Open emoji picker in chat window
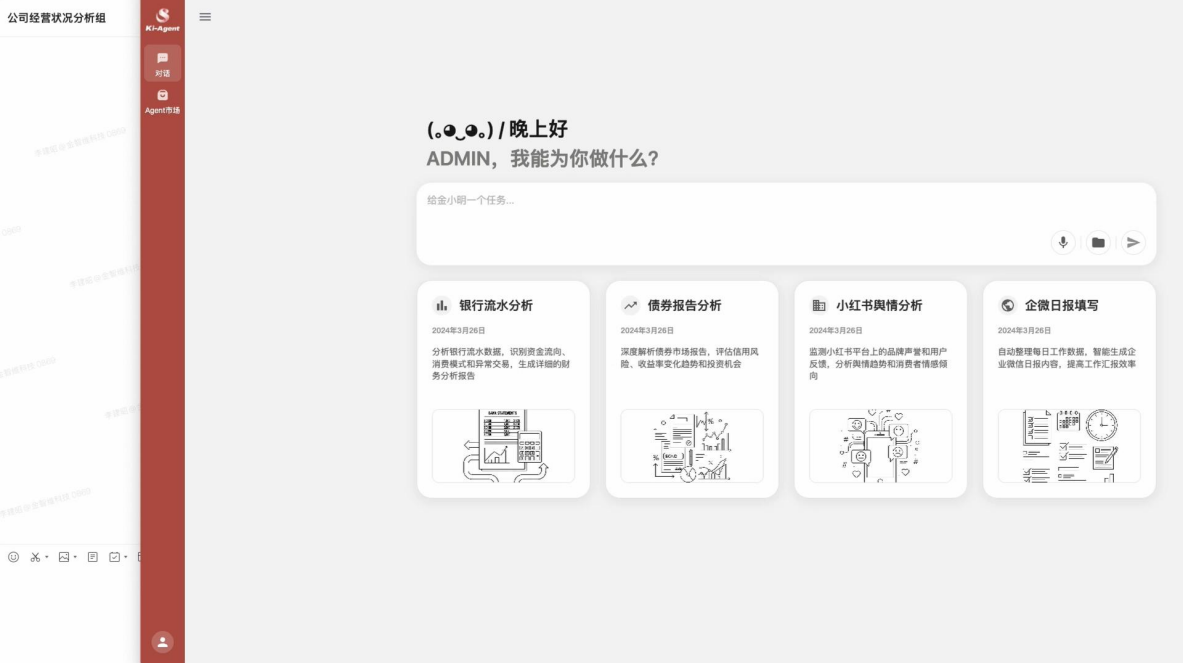Viewport: 1183px width, 663px height. [x=14, y=557]
